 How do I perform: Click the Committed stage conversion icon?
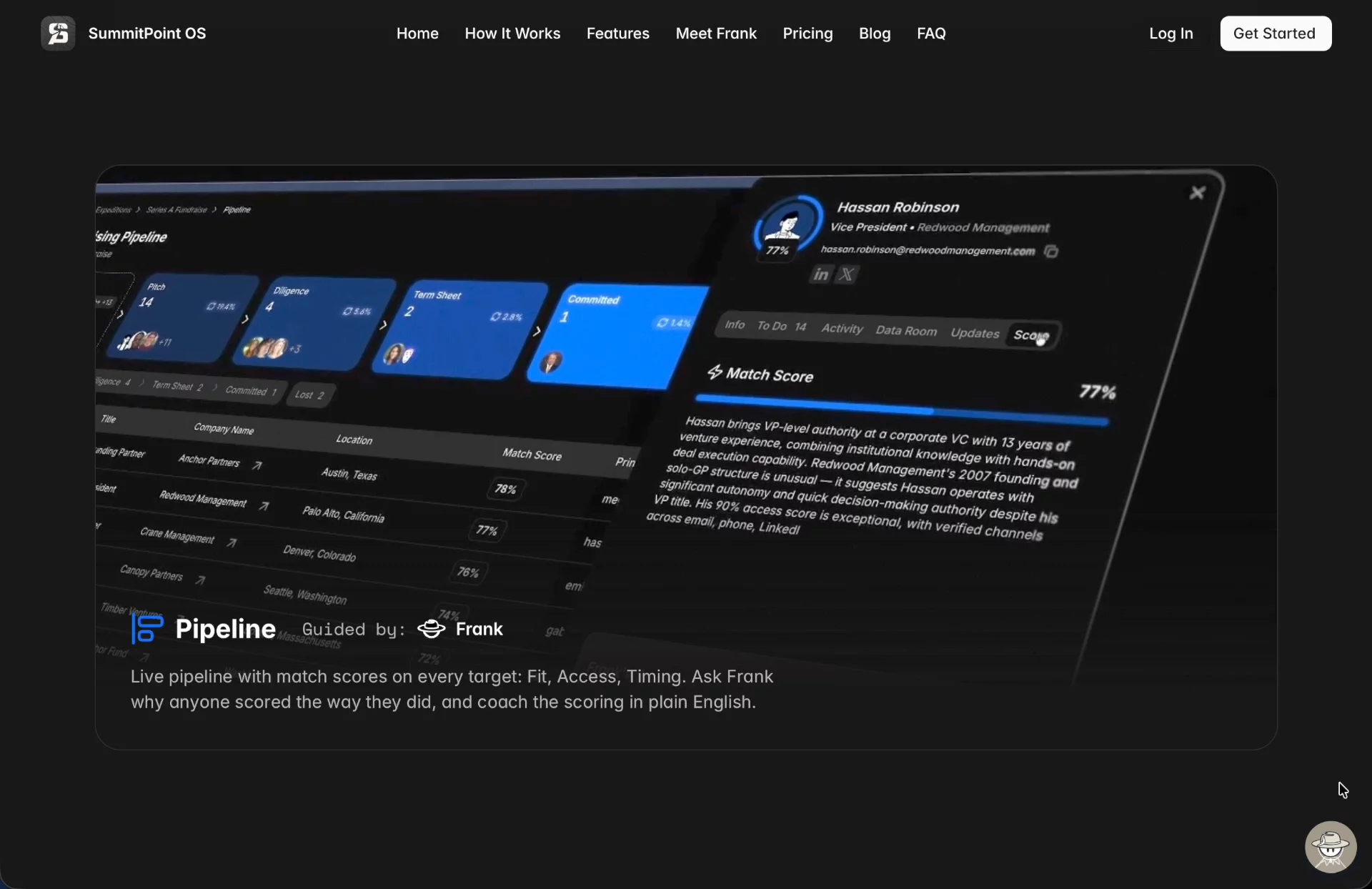tap(662, 323)
